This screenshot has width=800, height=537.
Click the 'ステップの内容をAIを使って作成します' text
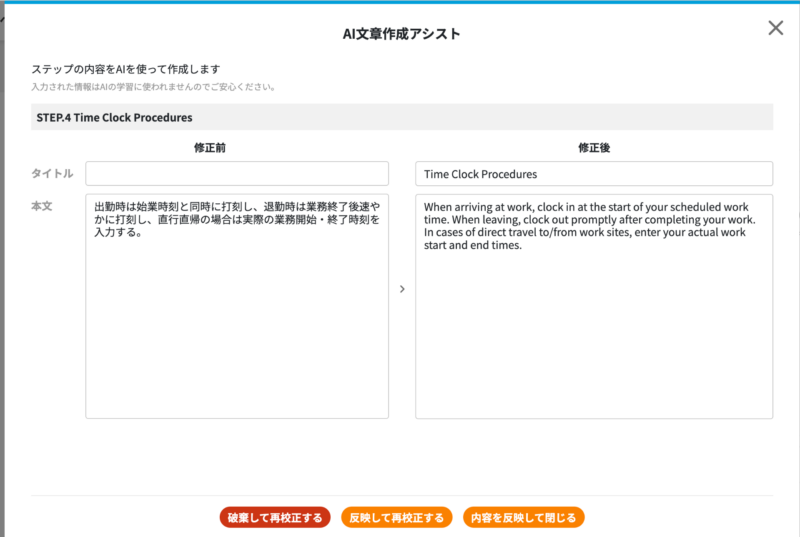point(126,69)
